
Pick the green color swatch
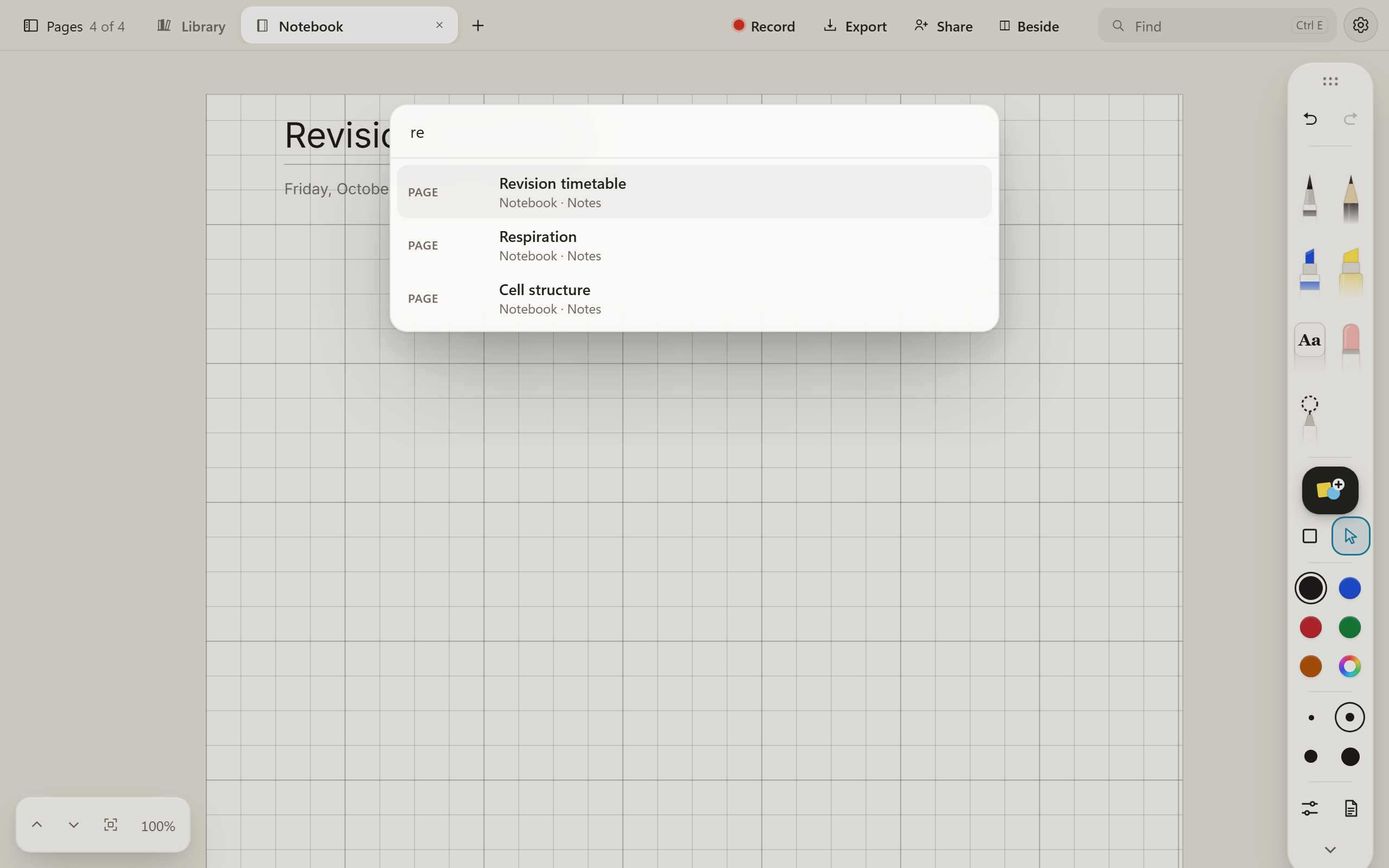(1349, 627)
